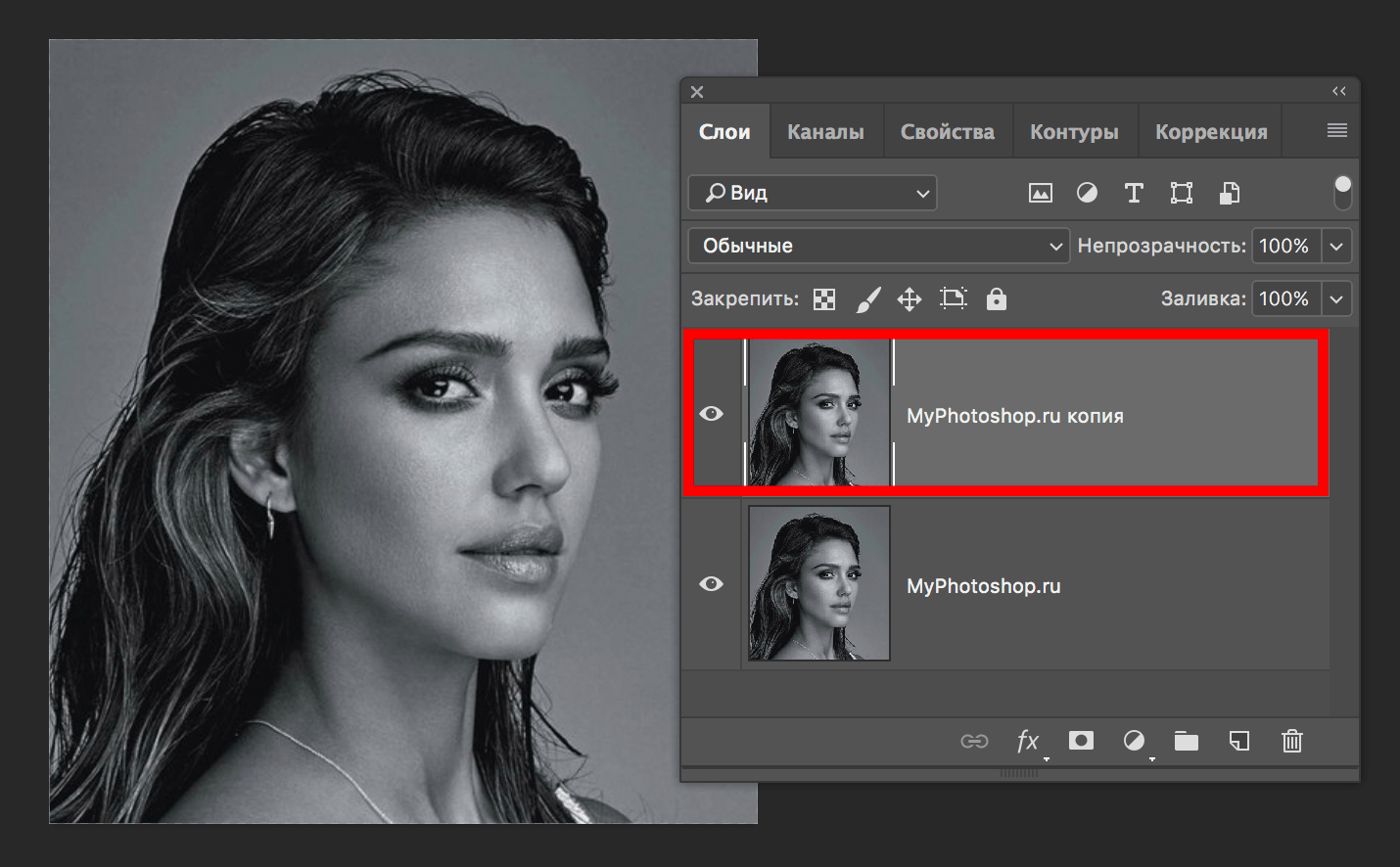Lock all with padlock icon
This screenshot has width=1400, height=867.
pos(996,299)
